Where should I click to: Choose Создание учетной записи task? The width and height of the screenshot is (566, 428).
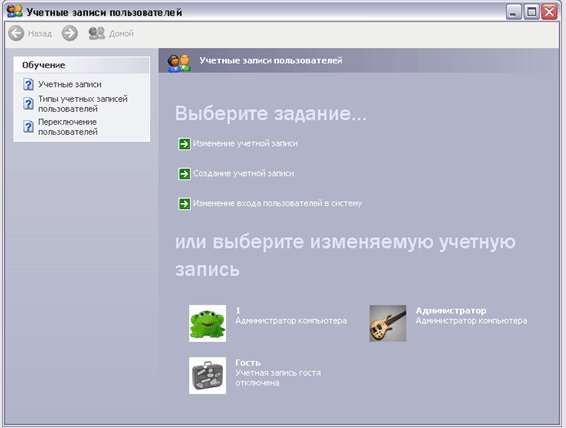[x=244, y=174]
